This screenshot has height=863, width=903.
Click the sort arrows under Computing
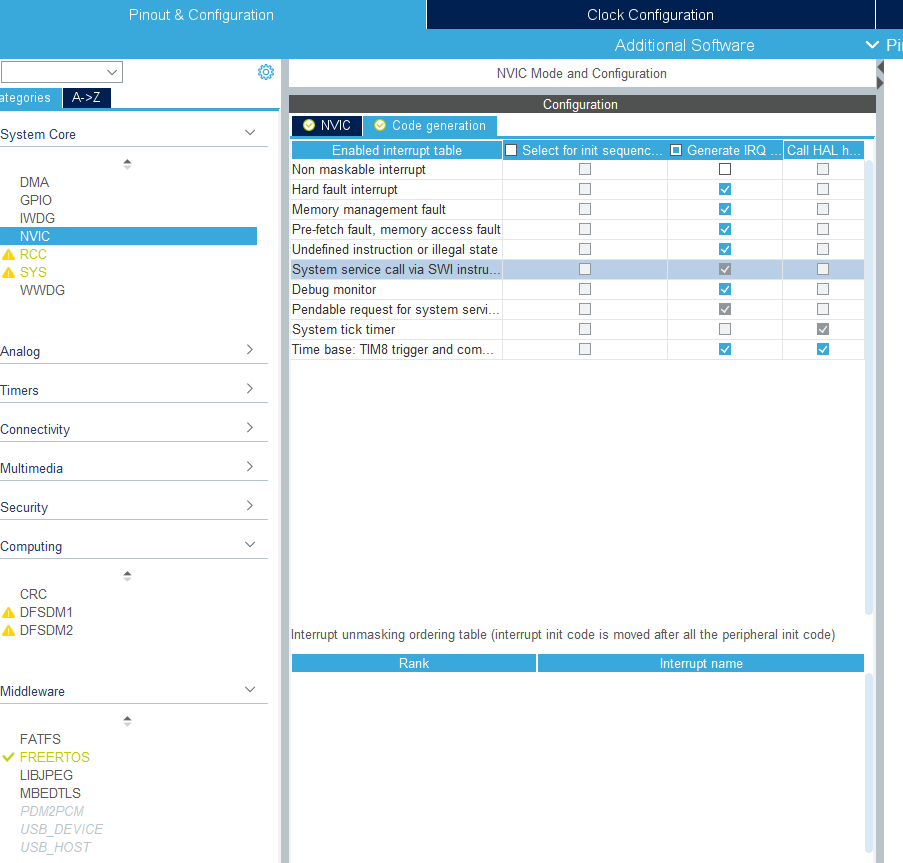coord(127,576)
